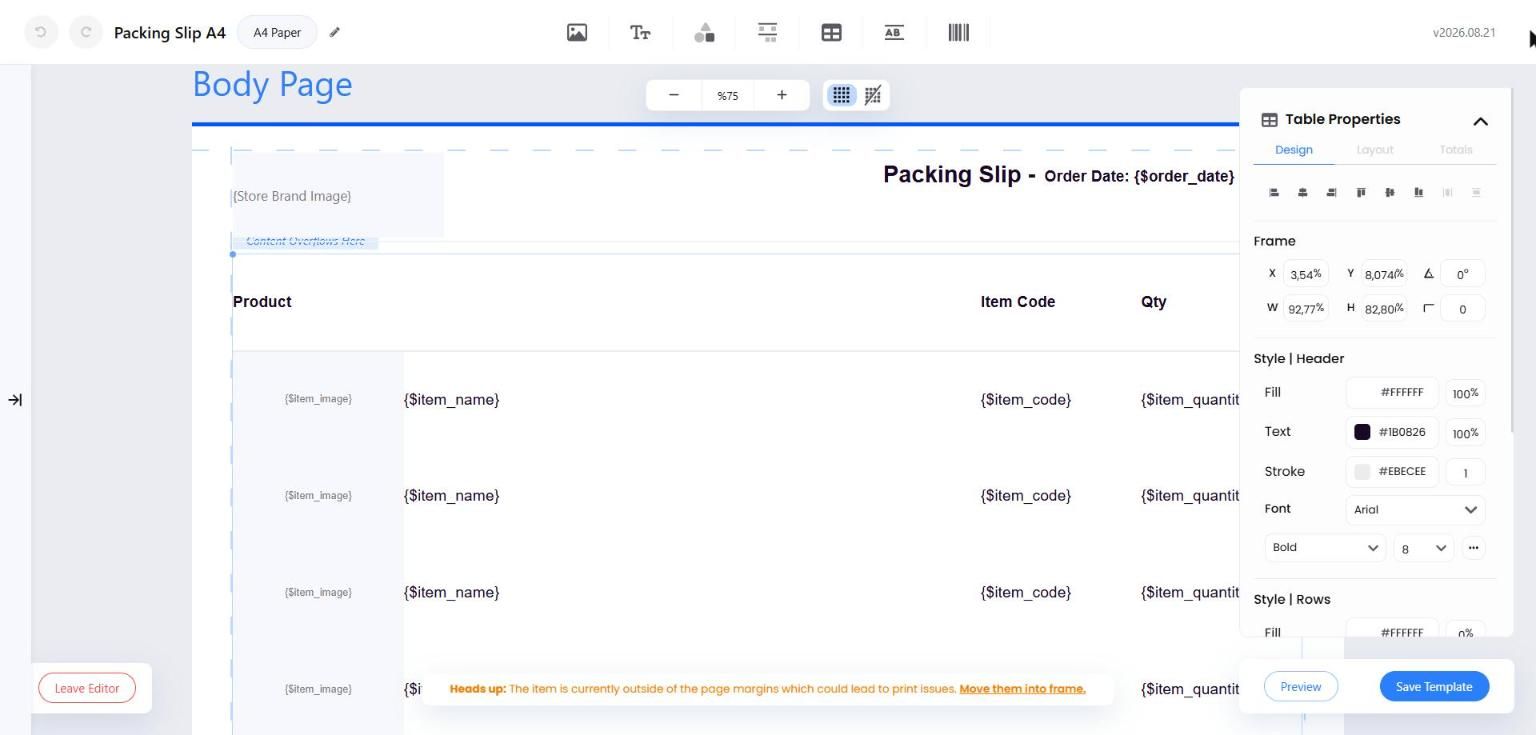1536x735 pixels.
Task: Align element to right edge
Action: coord(1331,192)
